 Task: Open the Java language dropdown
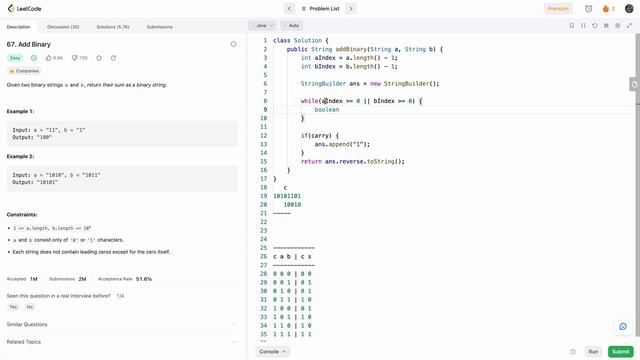(262, 26)
